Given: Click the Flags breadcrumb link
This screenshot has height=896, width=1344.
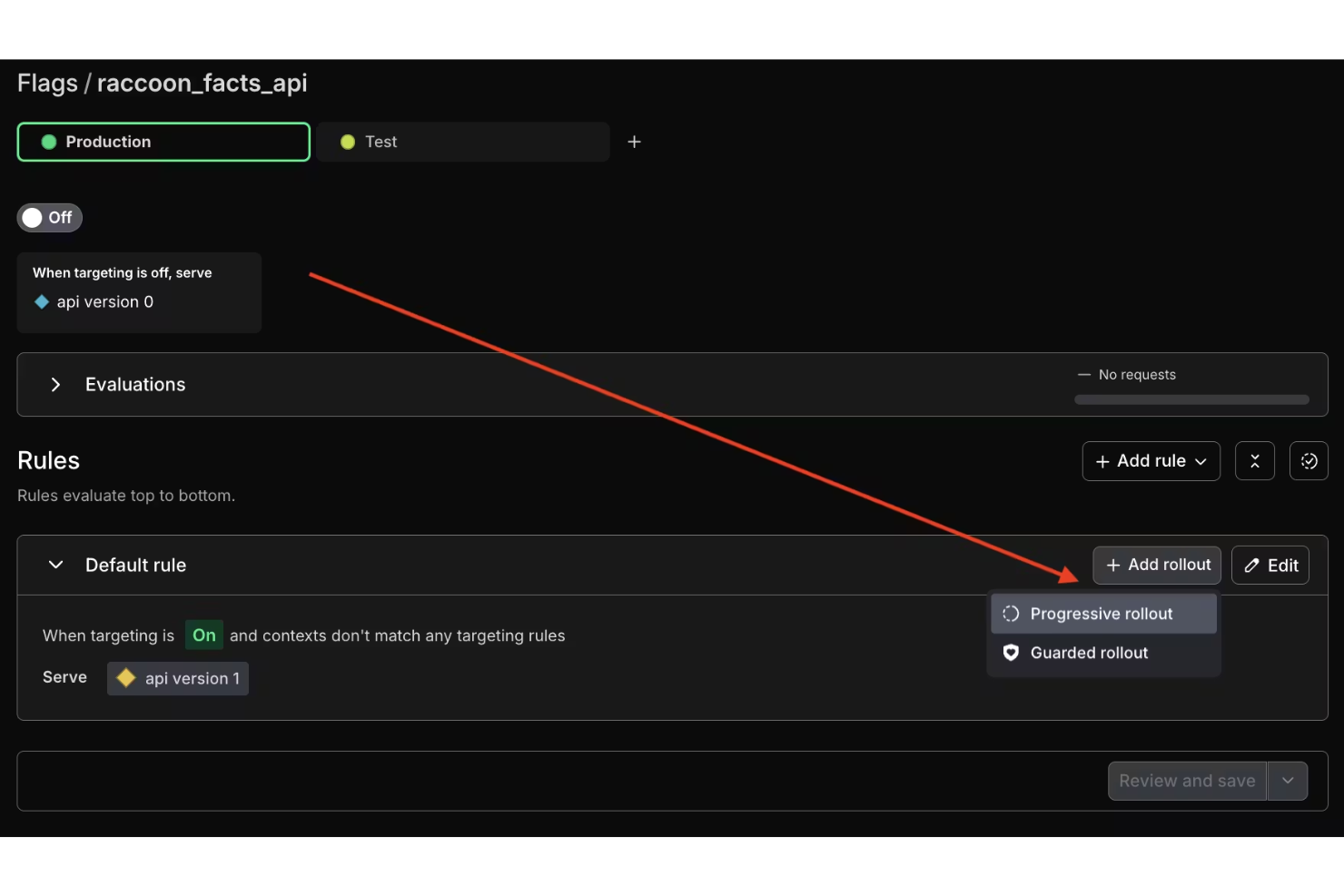Looking at the screenshot, I should [x=47, y=84].
